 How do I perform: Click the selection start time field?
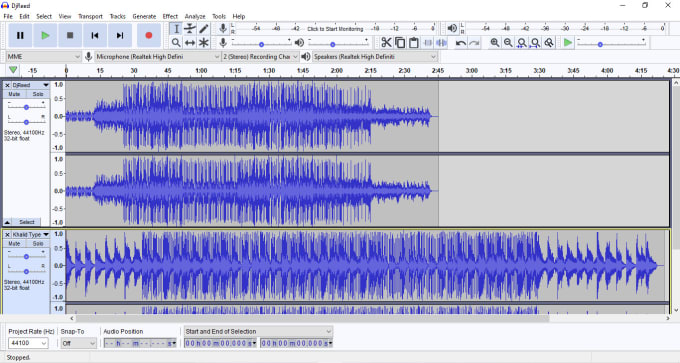(x=220, y=343)
